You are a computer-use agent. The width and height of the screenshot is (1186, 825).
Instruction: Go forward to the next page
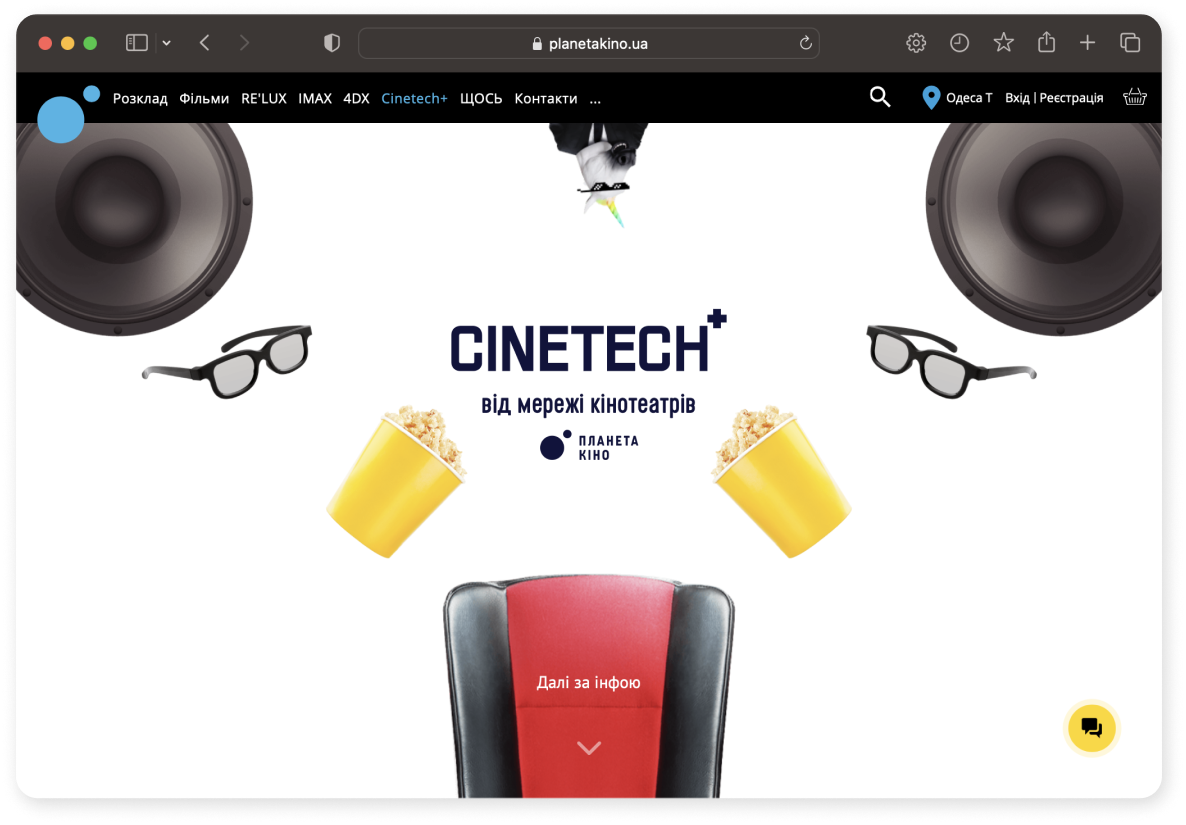coord(244,43)
